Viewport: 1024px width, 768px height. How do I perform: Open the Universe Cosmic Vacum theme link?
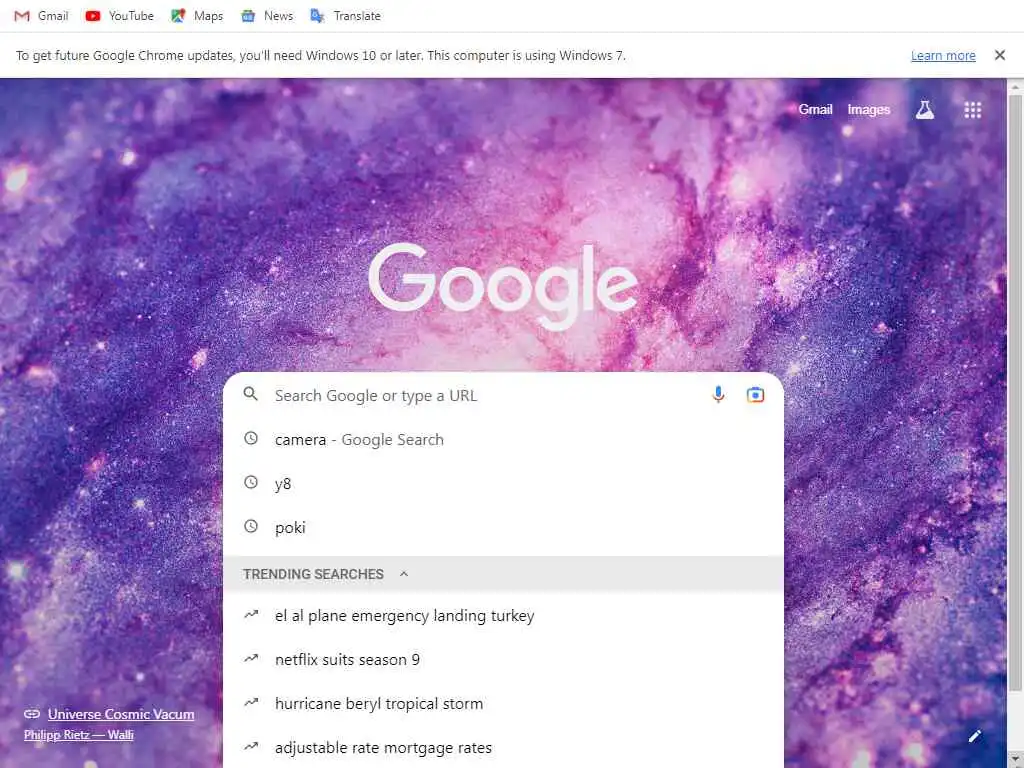coord(121,714)
